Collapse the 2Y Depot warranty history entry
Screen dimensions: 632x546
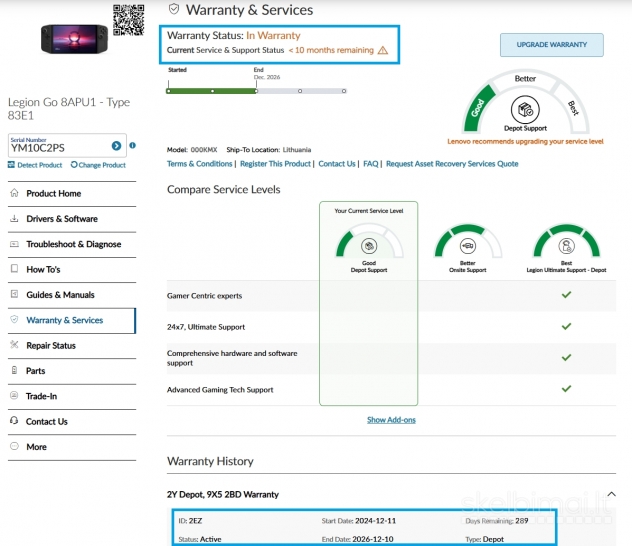coord(612,494)
